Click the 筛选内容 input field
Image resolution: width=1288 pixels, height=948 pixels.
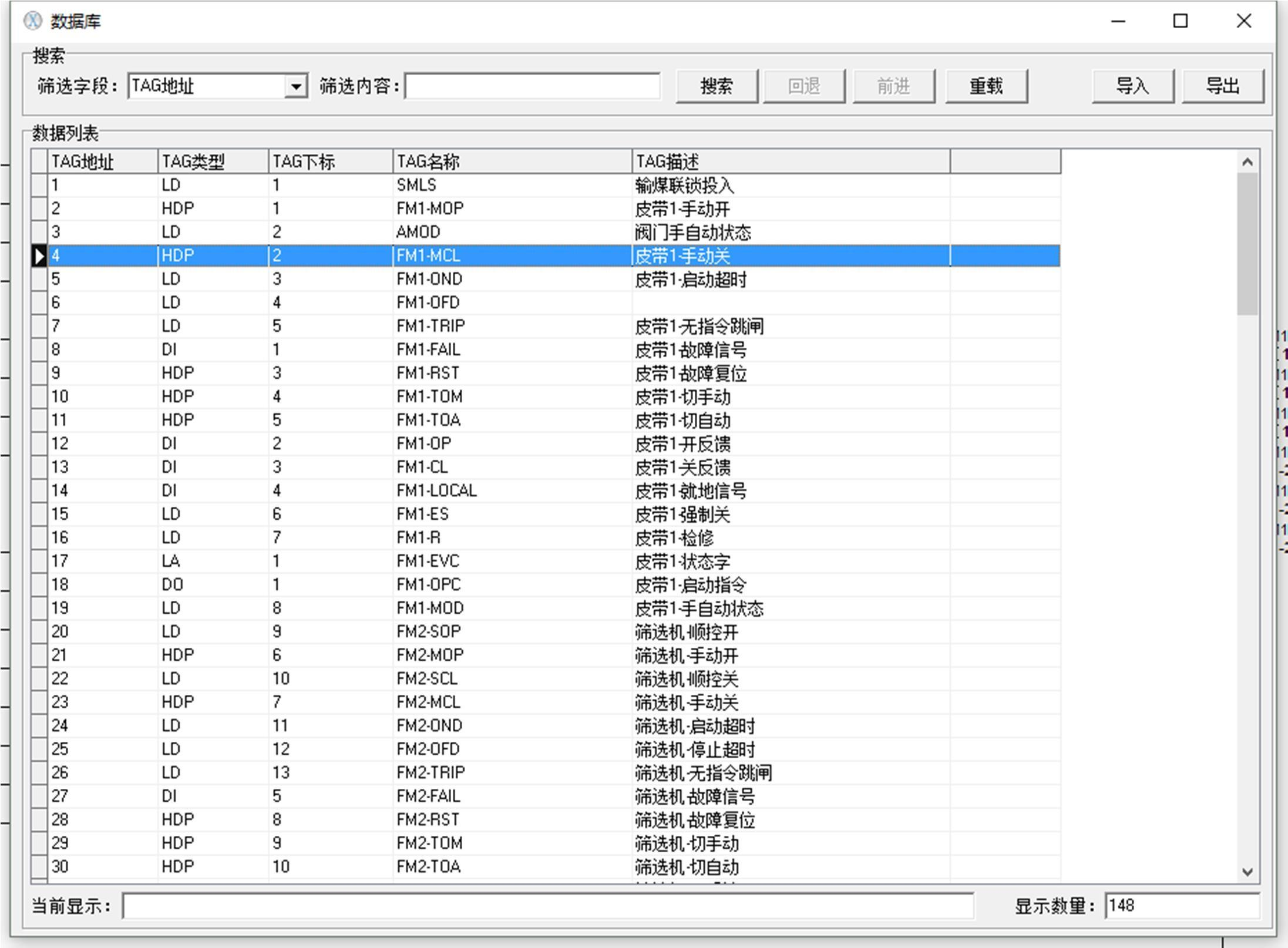coord(532,87)
